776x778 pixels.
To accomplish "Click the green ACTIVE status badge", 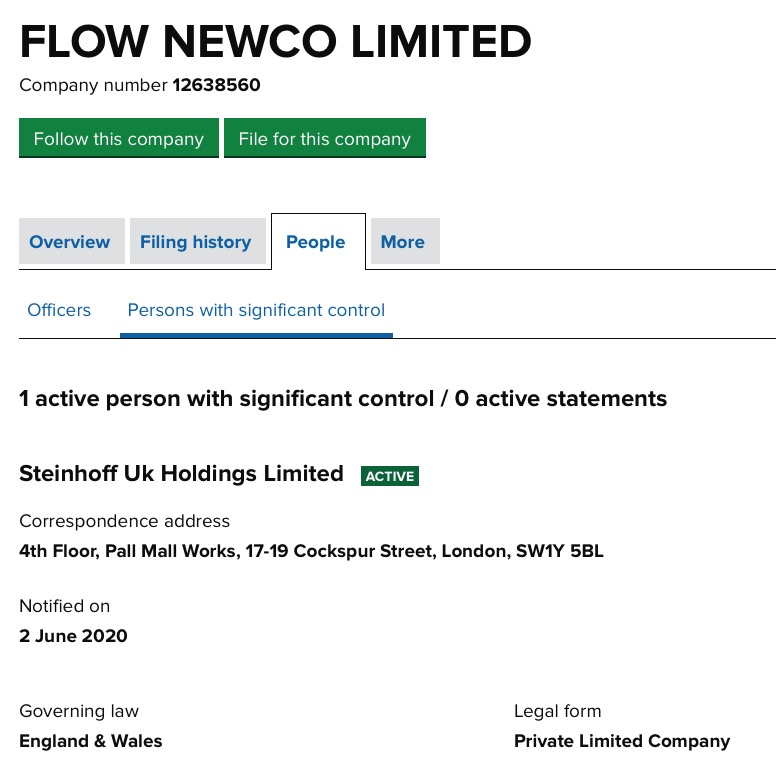I will [390, 476].
